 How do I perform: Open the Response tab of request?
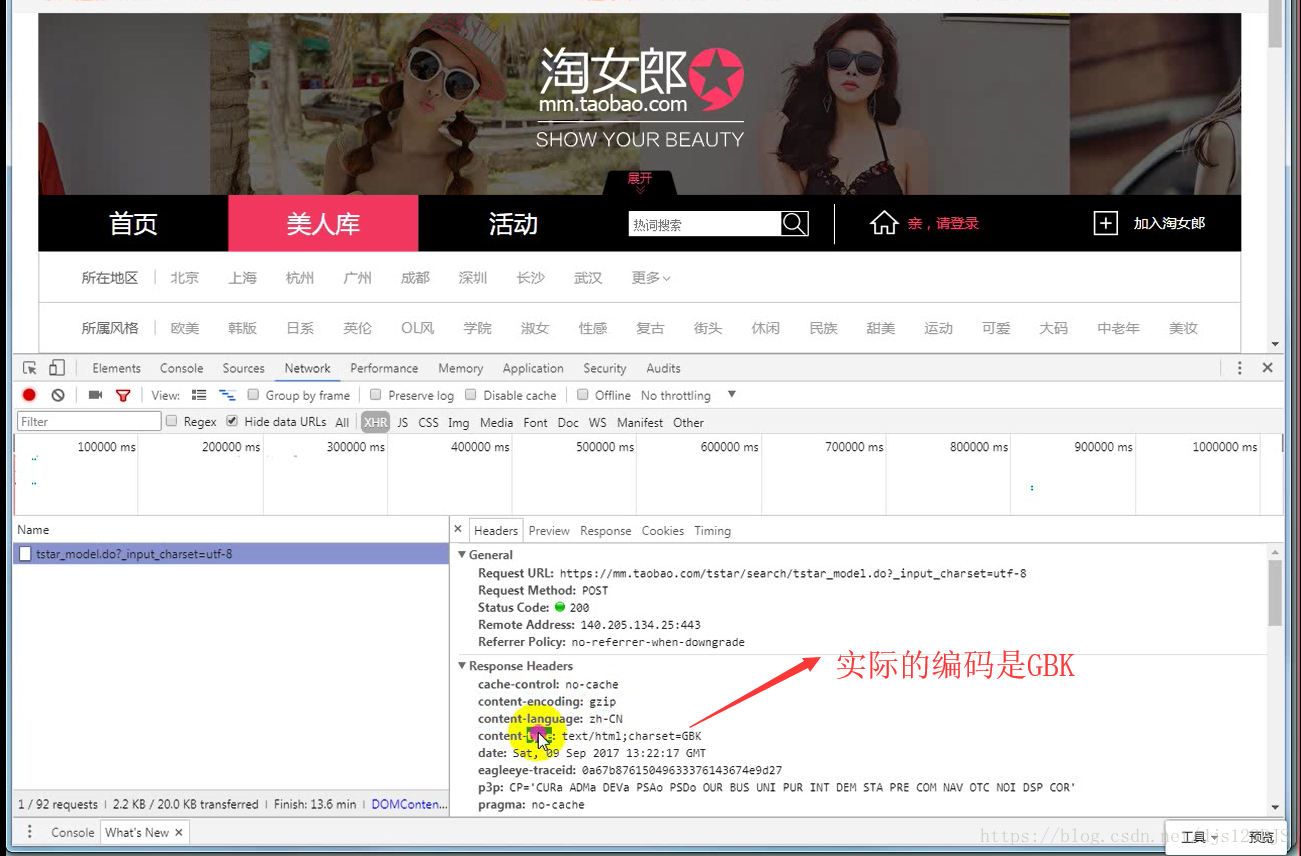click(x=605, y=531)
